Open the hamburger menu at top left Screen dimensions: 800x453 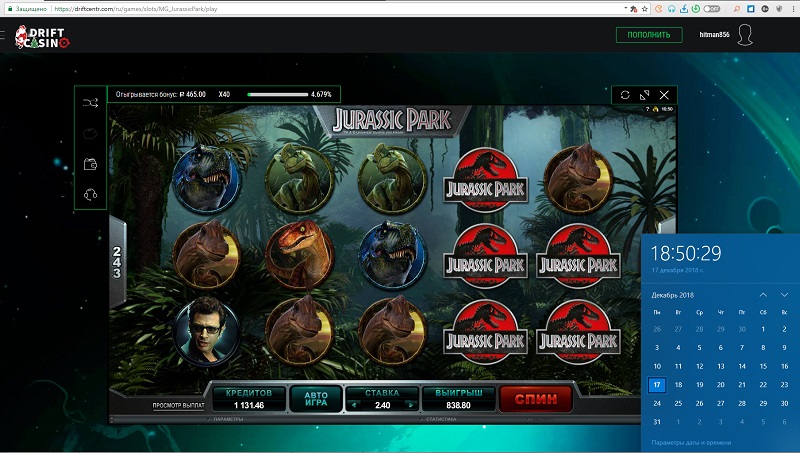click(x=3, y=35)
